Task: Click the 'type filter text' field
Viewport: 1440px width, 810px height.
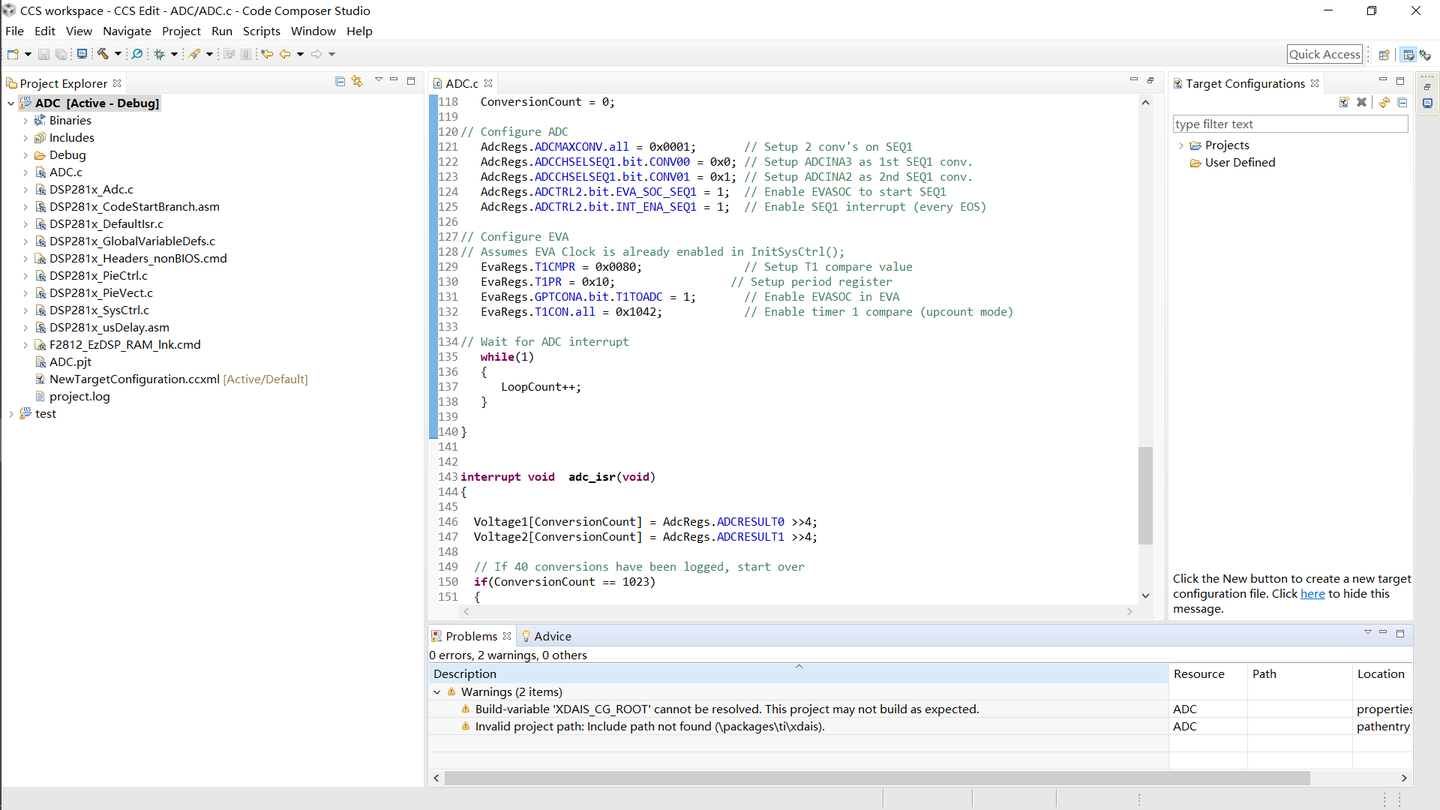Action: click(x=1289, y=124)
